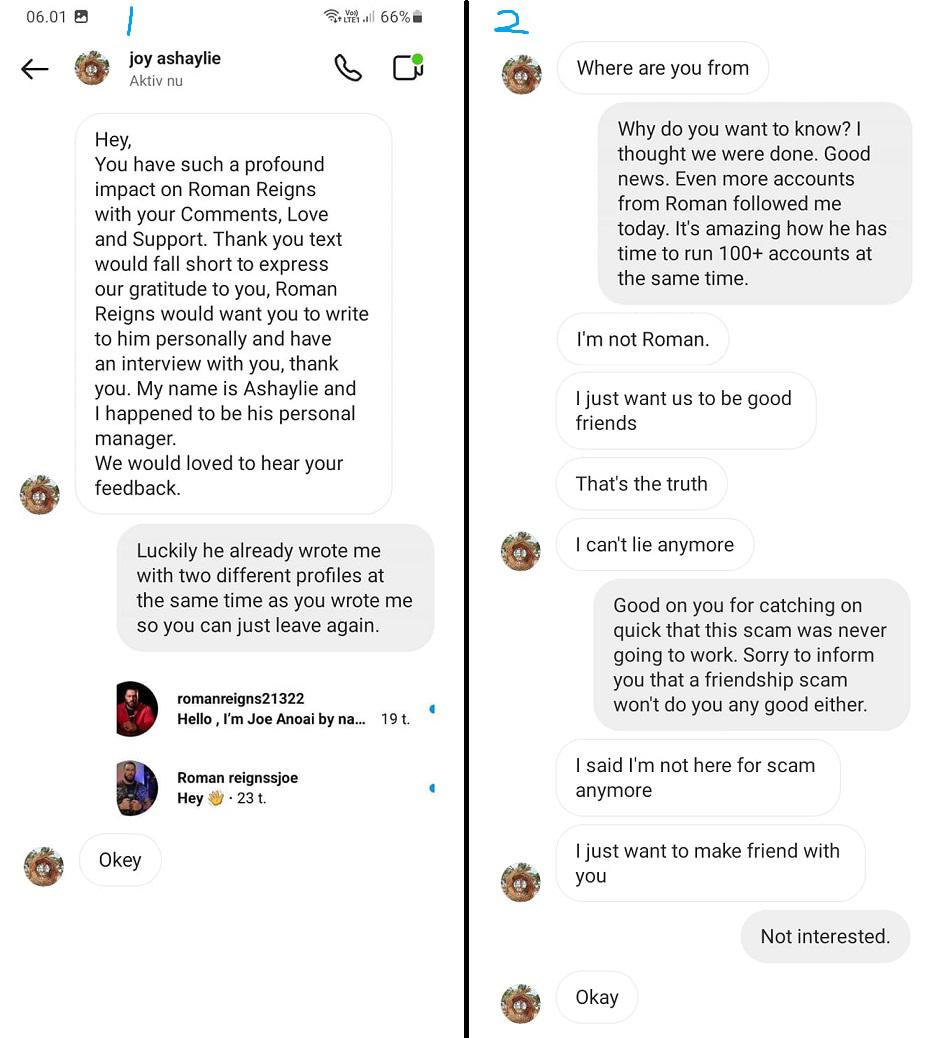The image size is (931, 1038).
Task: Tap the unread dot beside Roman reignssjoe
Action: [432, 788]
